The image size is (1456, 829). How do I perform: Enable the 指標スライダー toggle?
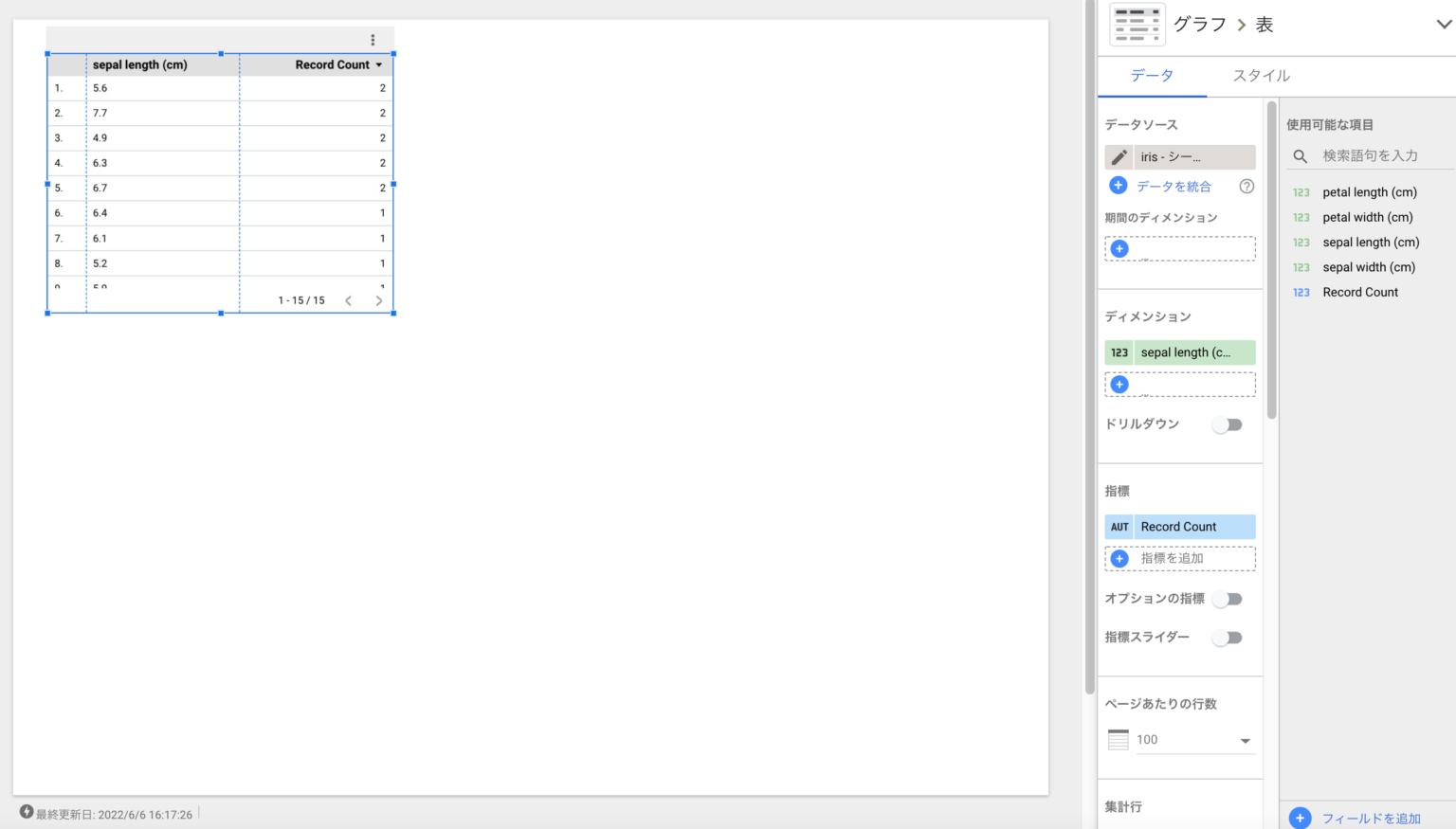click(1228, 638)
